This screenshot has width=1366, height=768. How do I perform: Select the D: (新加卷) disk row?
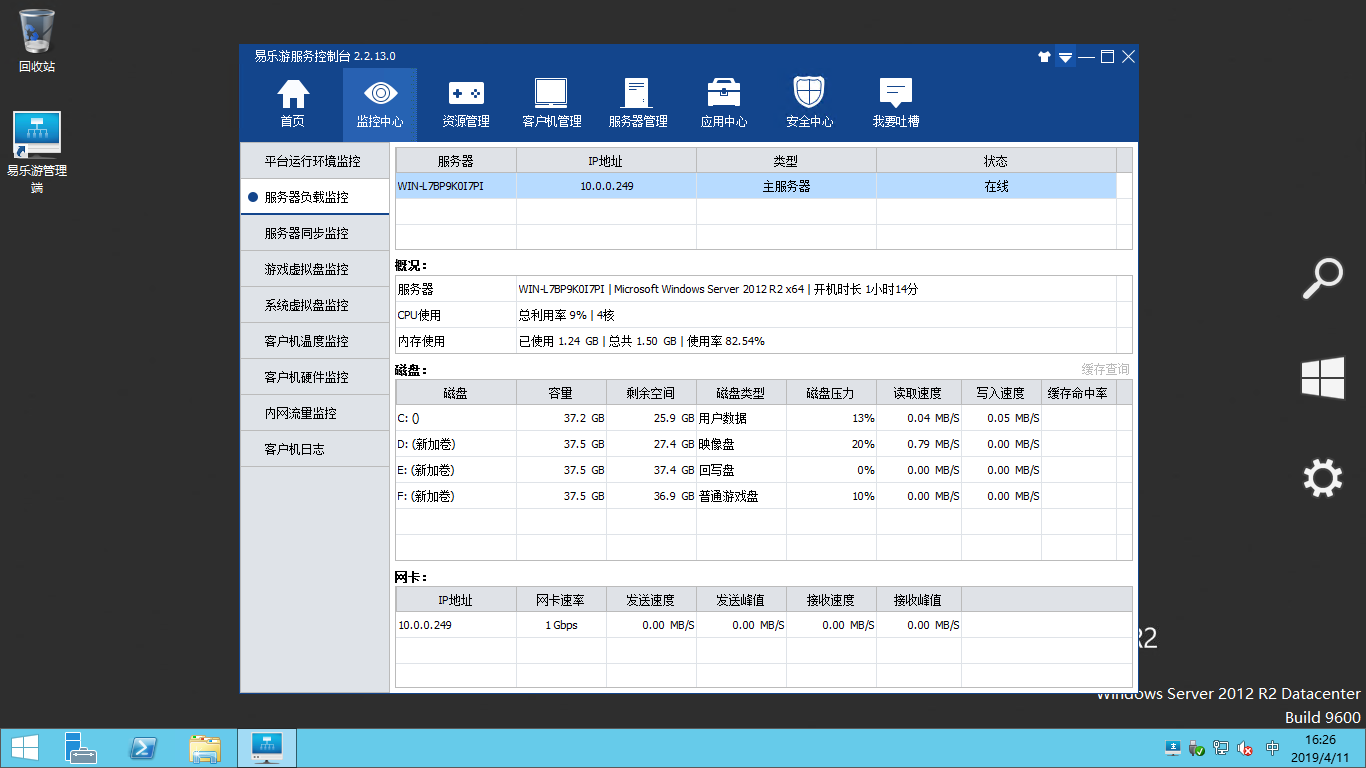tap(764, 444)
